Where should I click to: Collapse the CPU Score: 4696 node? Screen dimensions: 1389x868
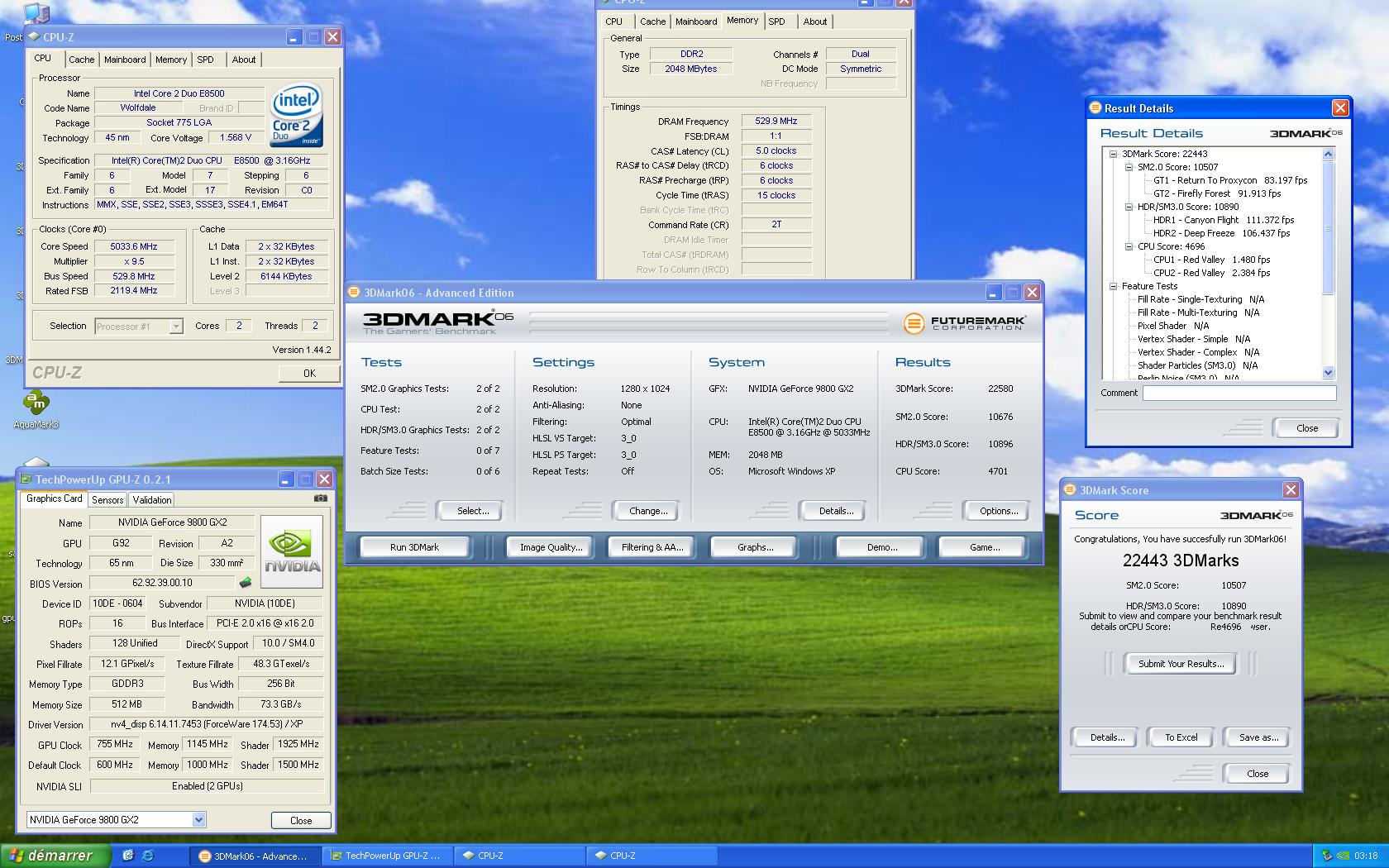[1129, 246]
